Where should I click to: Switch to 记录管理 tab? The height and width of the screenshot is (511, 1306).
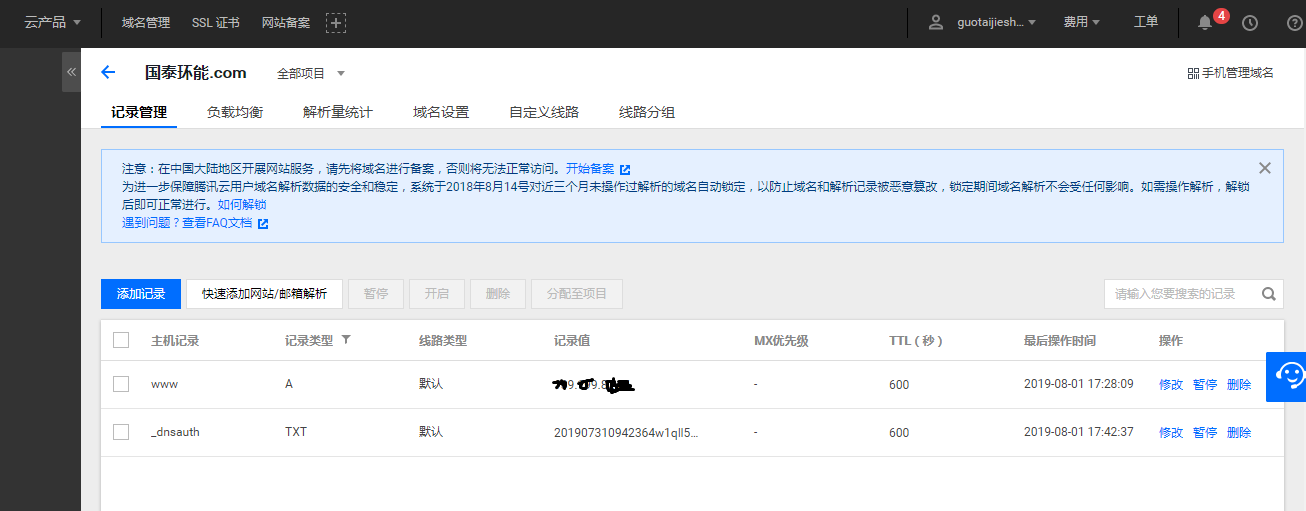[139, 112]
